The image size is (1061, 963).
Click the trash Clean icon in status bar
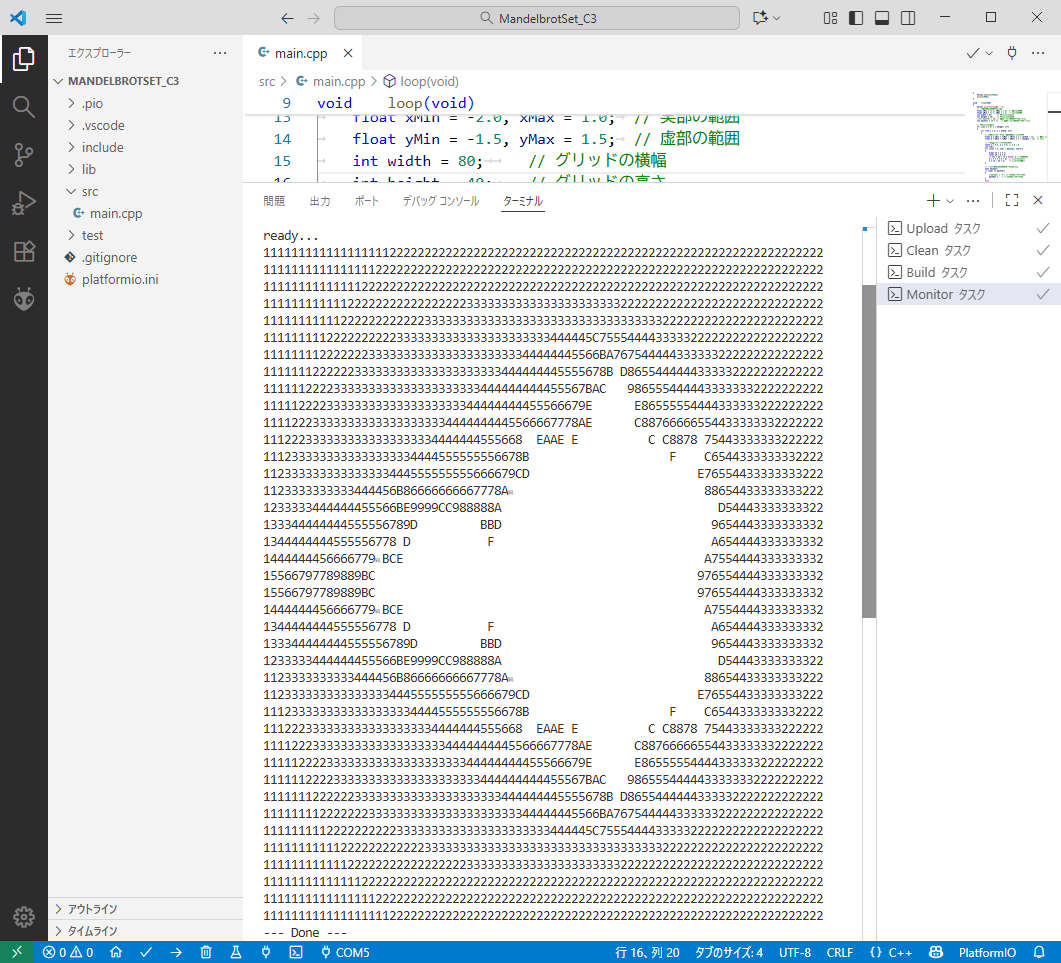tap(206, 952)
